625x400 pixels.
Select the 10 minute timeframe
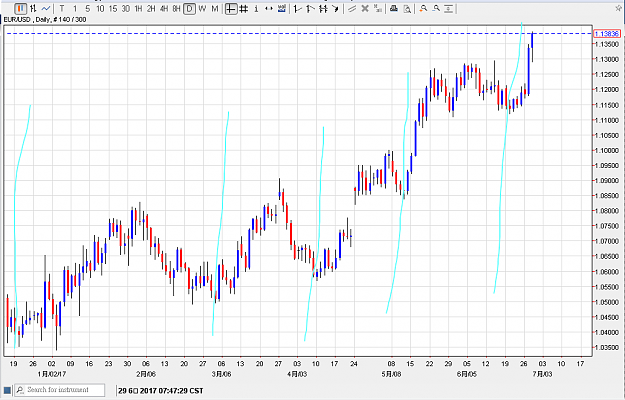pyautogui.click(x=100, y=8)
